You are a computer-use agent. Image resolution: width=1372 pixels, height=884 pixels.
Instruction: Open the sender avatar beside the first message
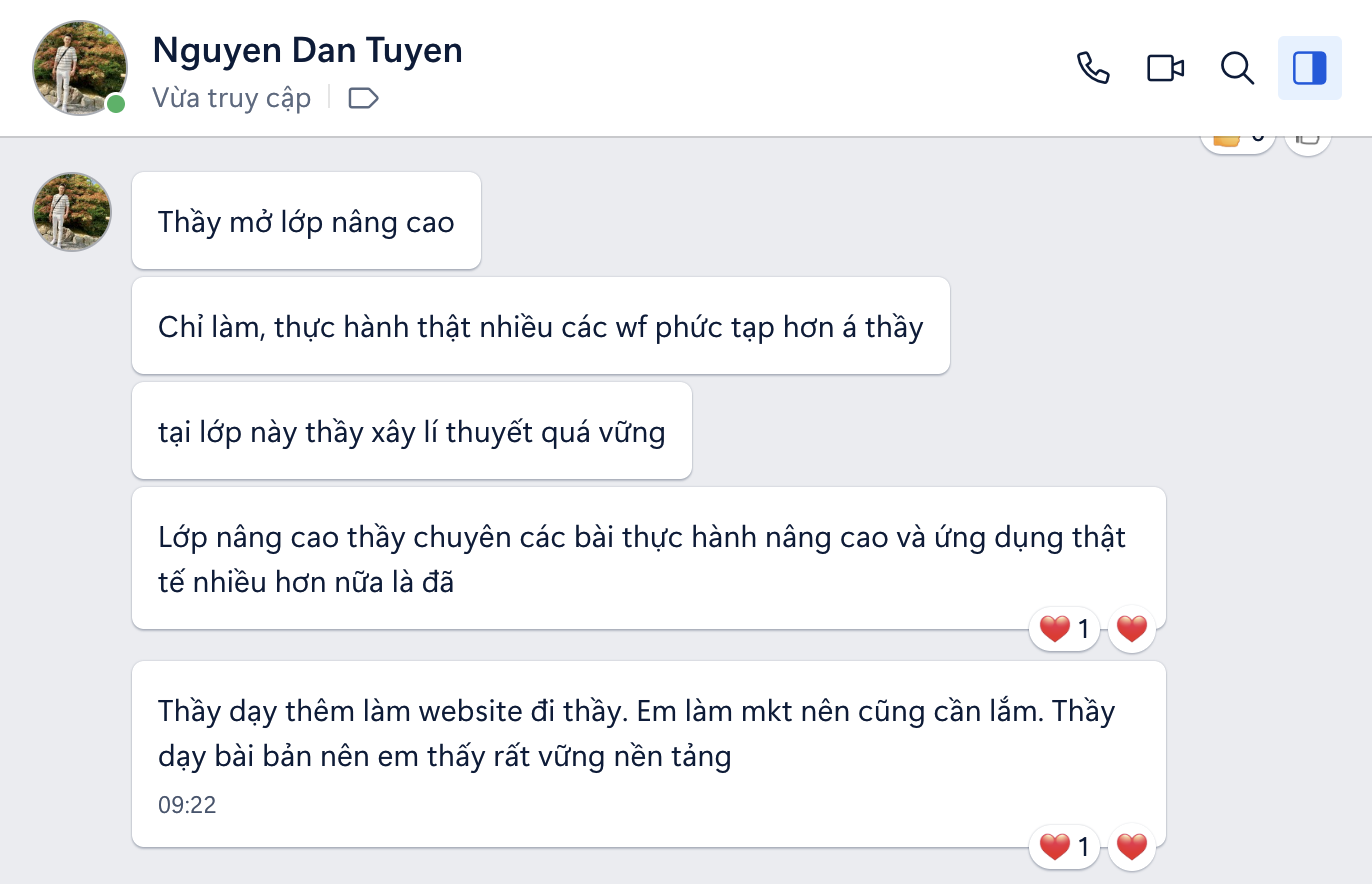click(x=72, y=211)
